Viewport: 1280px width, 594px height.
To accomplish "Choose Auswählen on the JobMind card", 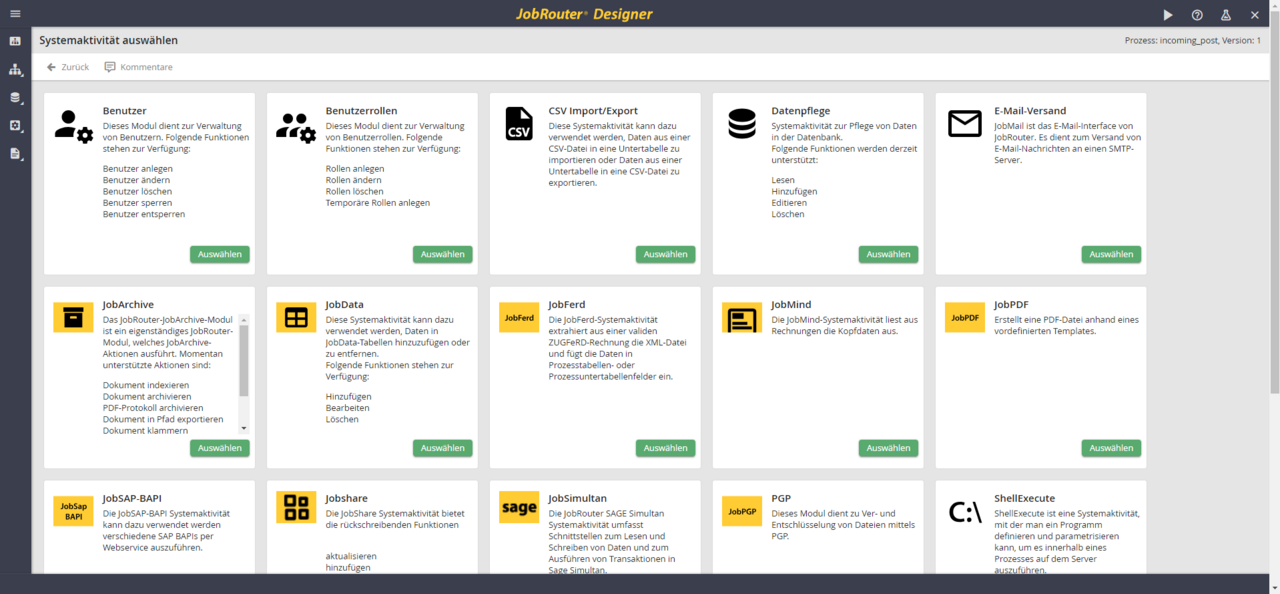I will pos(888,448).
